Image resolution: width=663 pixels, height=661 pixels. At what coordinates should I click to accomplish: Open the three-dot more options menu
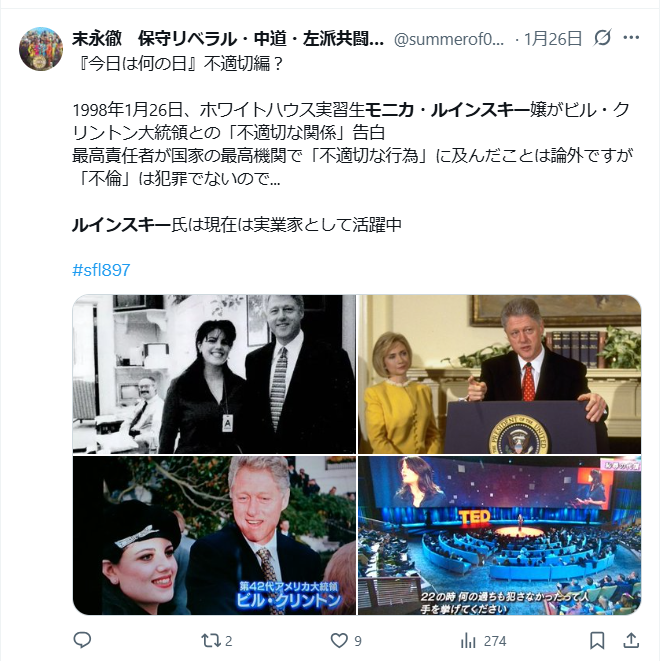tap(631, 38)
